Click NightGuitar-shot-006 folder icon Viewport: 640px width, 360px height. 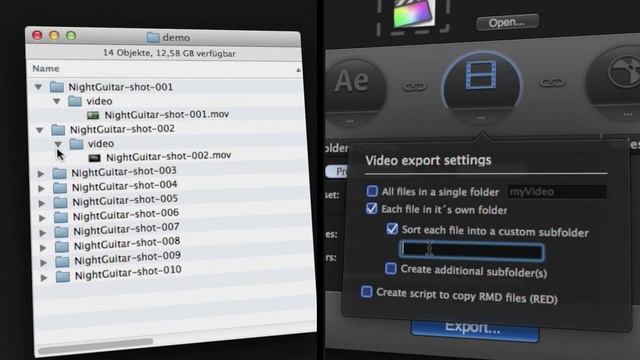(61, 217)
